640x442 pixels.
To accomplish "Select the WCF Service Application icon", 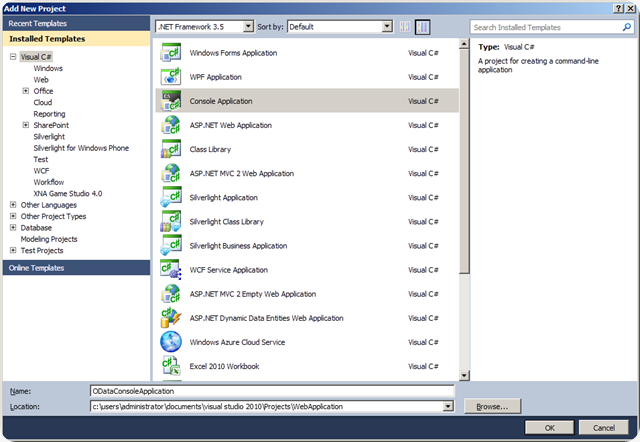I will point(170,270).
